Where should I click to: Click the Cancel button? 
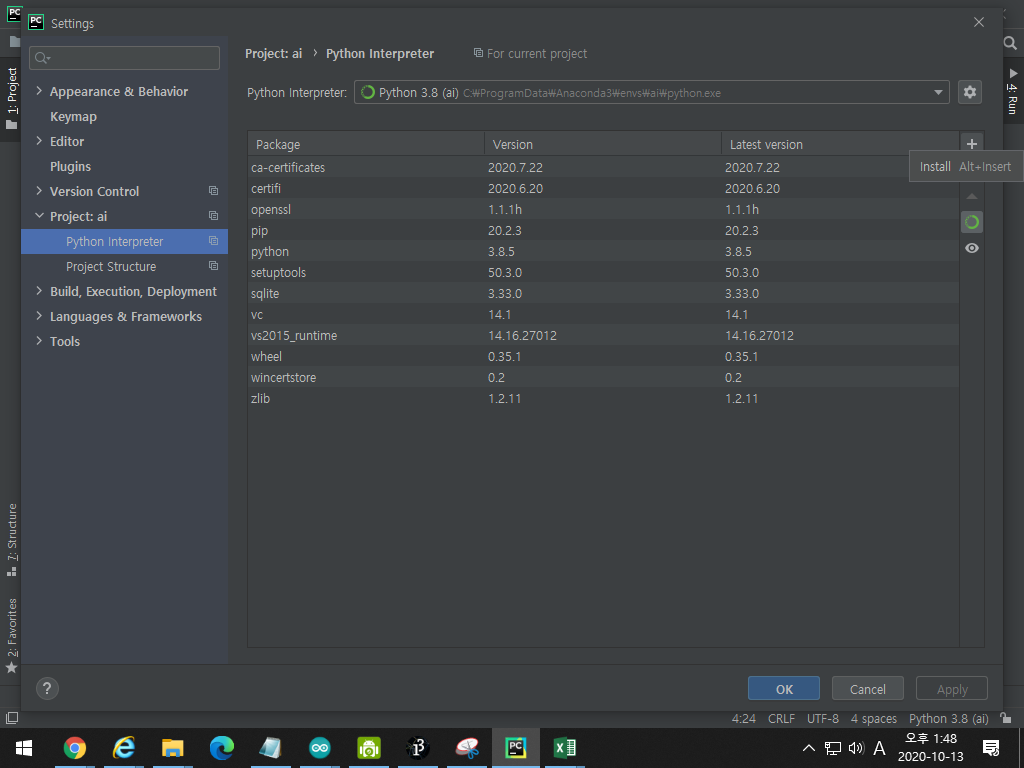867,689
